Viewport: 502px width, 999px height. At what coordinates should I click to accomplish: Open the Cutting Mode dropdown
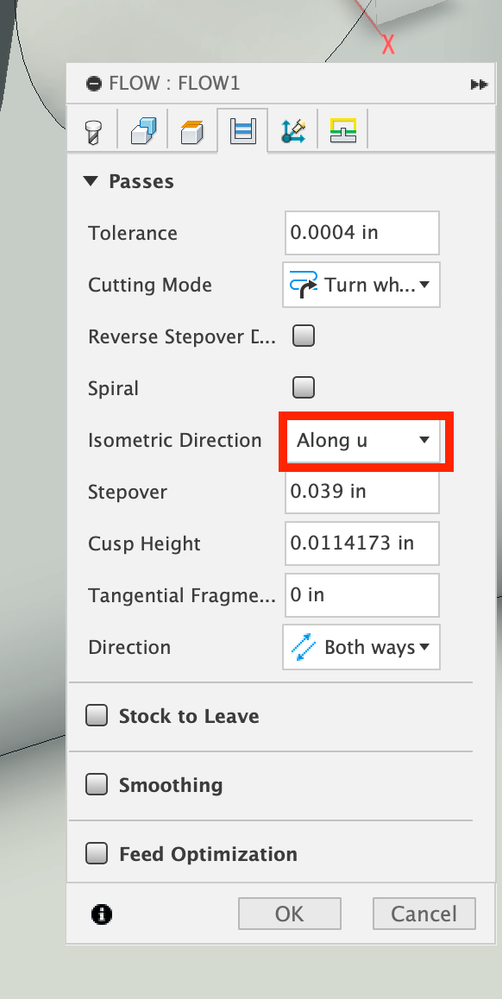pyautogui.click(x=361, y=284)
